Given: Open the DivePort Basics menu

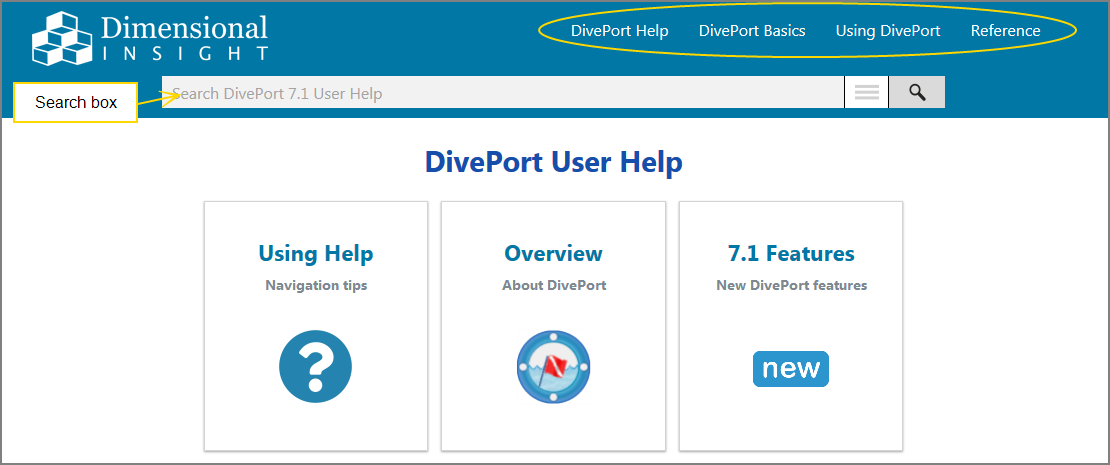Looking at the screenshot, I should tap(752, 31).
